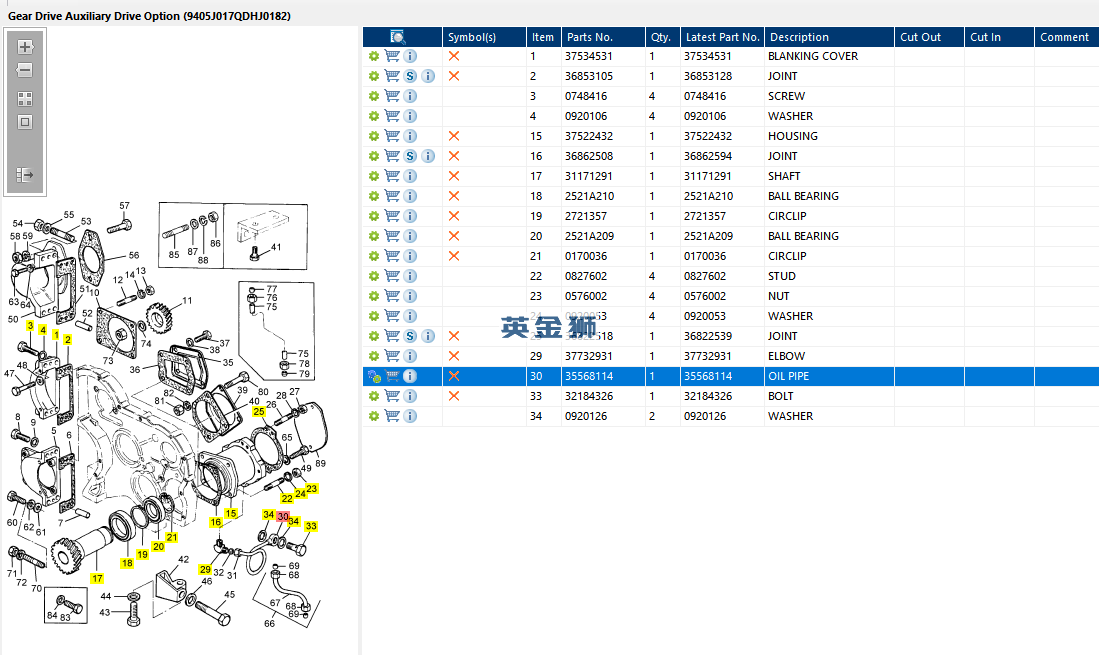The width and height of the screenshot is (1099, 655).
Task: Click the Cut In column header
Action: pyautogui.click(x=999, y=37)
